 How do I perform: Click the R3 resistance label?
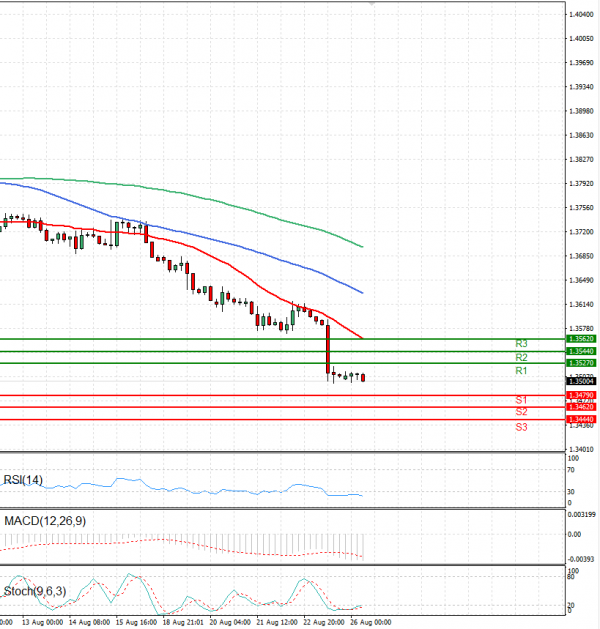pyautogui.click(x=521, y=343)
